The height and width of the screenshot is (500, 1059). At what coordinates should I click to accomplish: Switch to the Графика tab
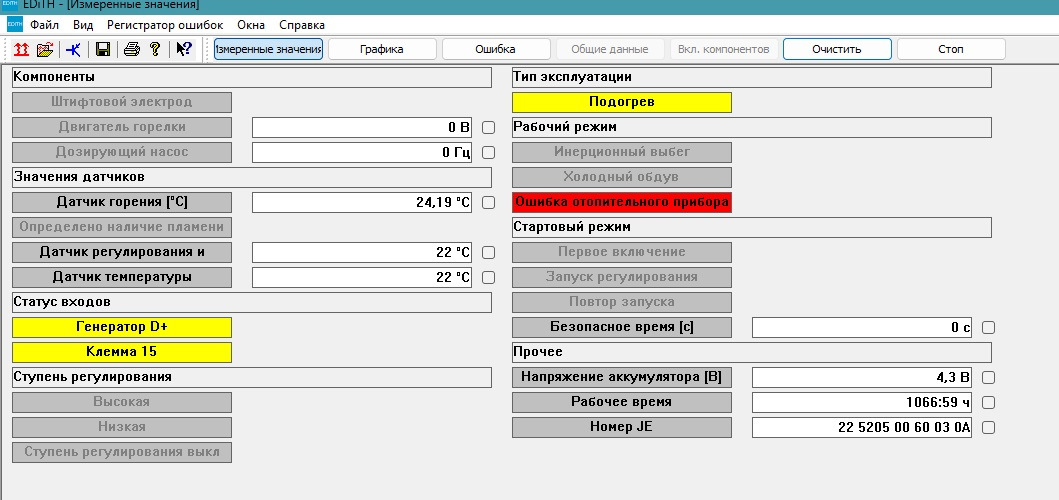click(382, 49)
